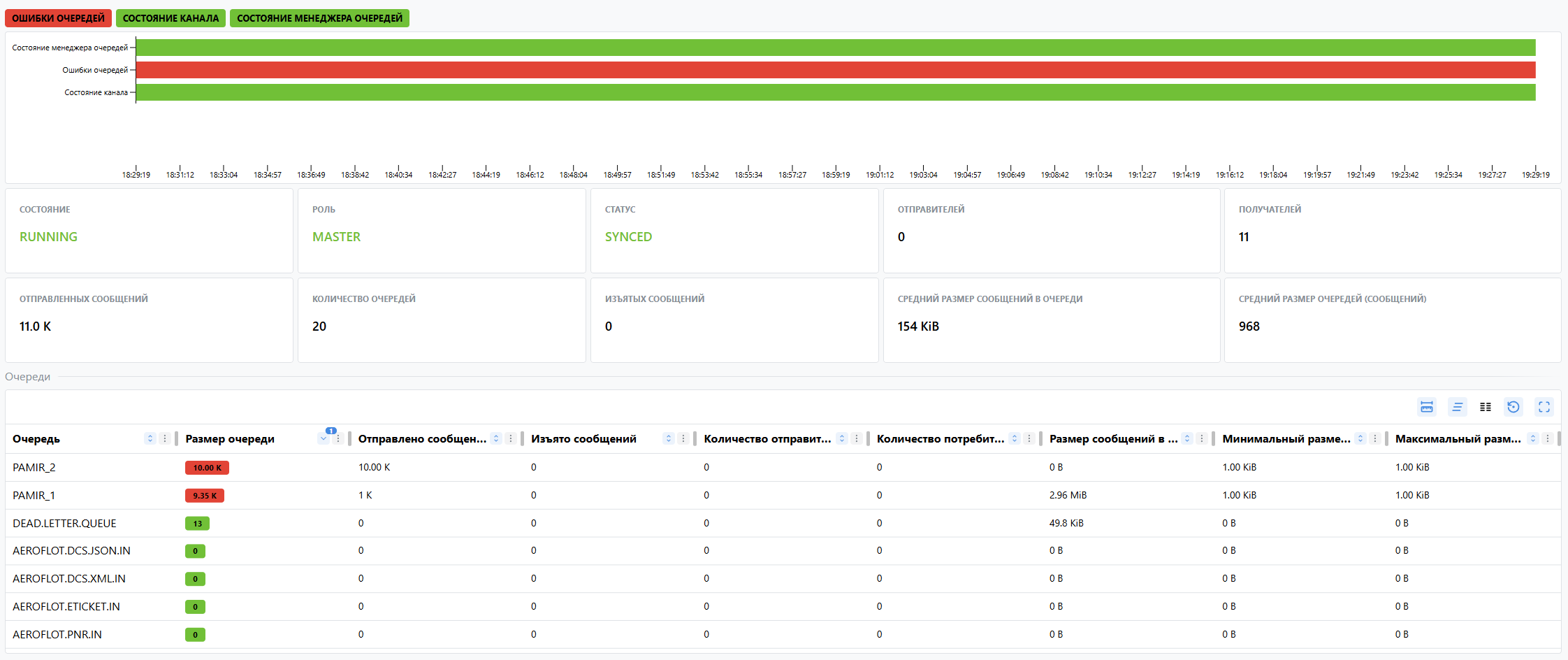Toggle the Ошибки очередей legend item
This screenshot has width=1568, height=660.
pyautogui.click(x=58, y=18)
